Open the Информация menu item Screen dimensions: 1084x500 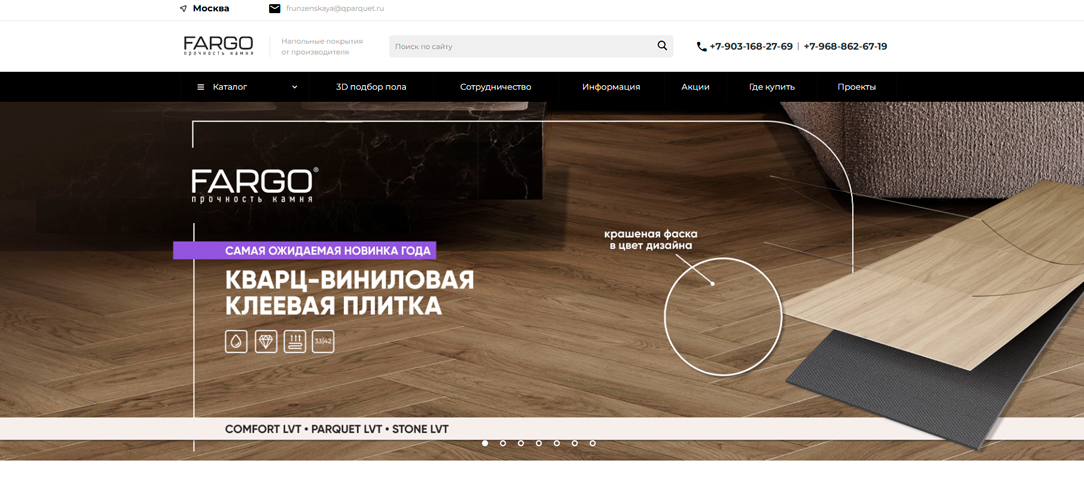pos(611,87)
